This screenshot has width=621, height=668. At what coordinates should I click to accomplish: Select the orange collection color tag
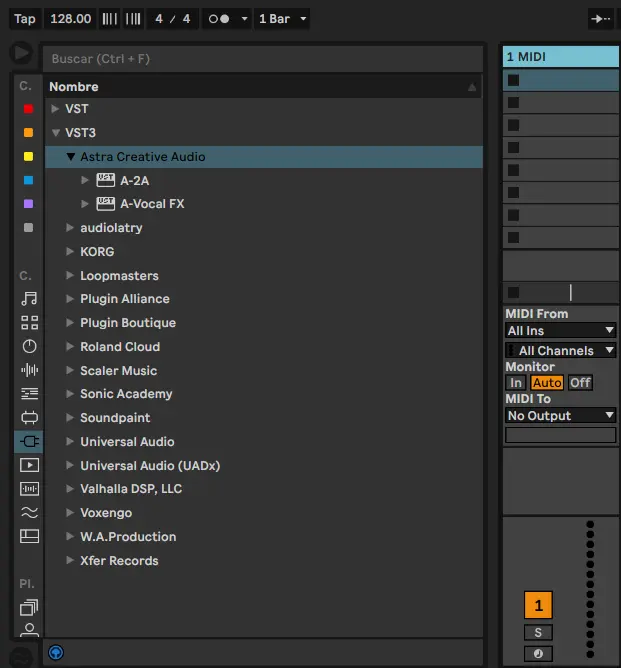pyautogui.click(x=28, y=132)
